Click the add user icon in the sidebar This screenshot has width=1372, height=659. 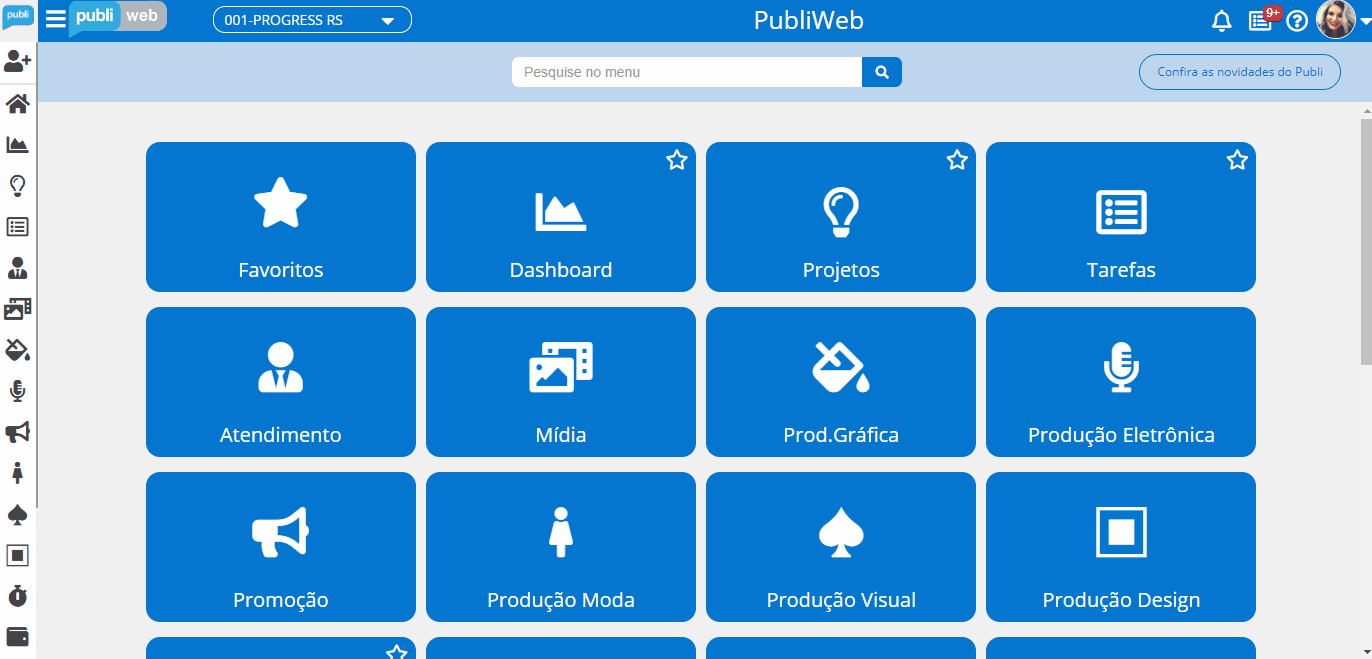coord(17,62)
